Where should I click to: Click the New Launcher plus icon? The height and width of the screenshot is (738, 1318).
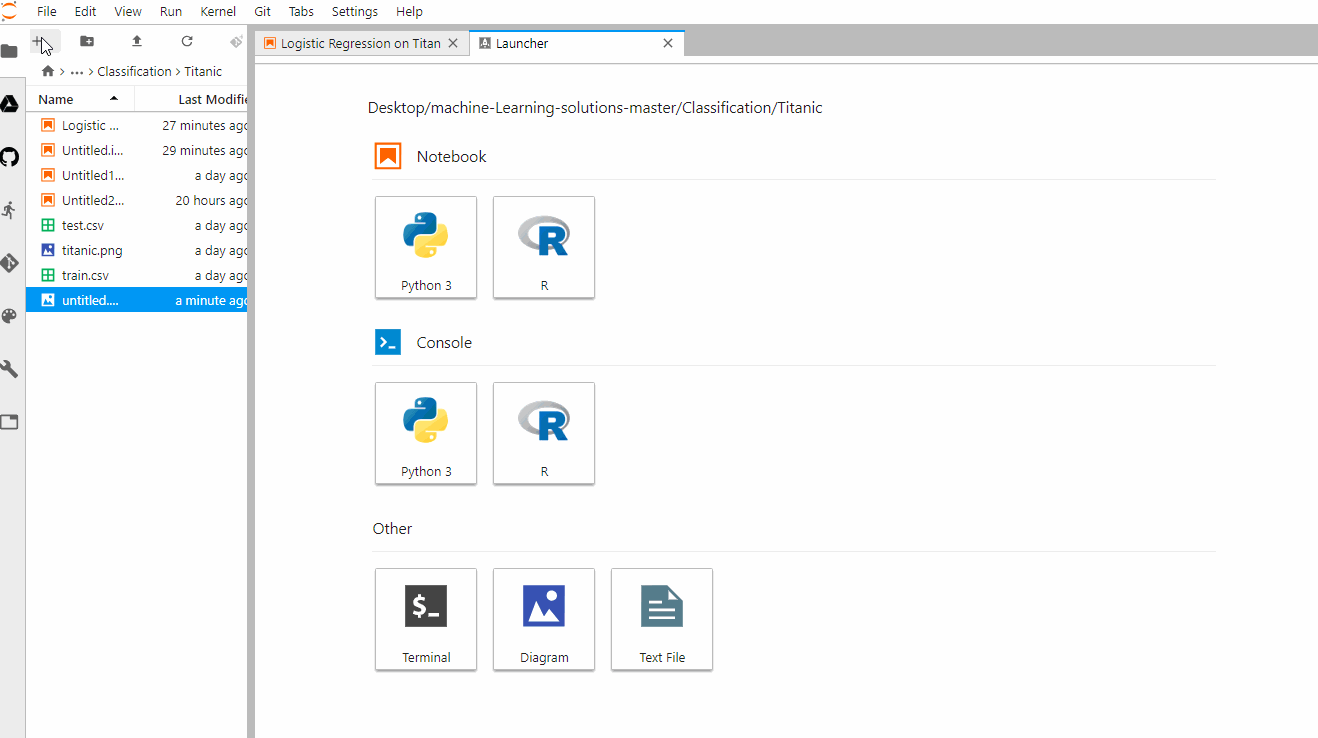38,41
